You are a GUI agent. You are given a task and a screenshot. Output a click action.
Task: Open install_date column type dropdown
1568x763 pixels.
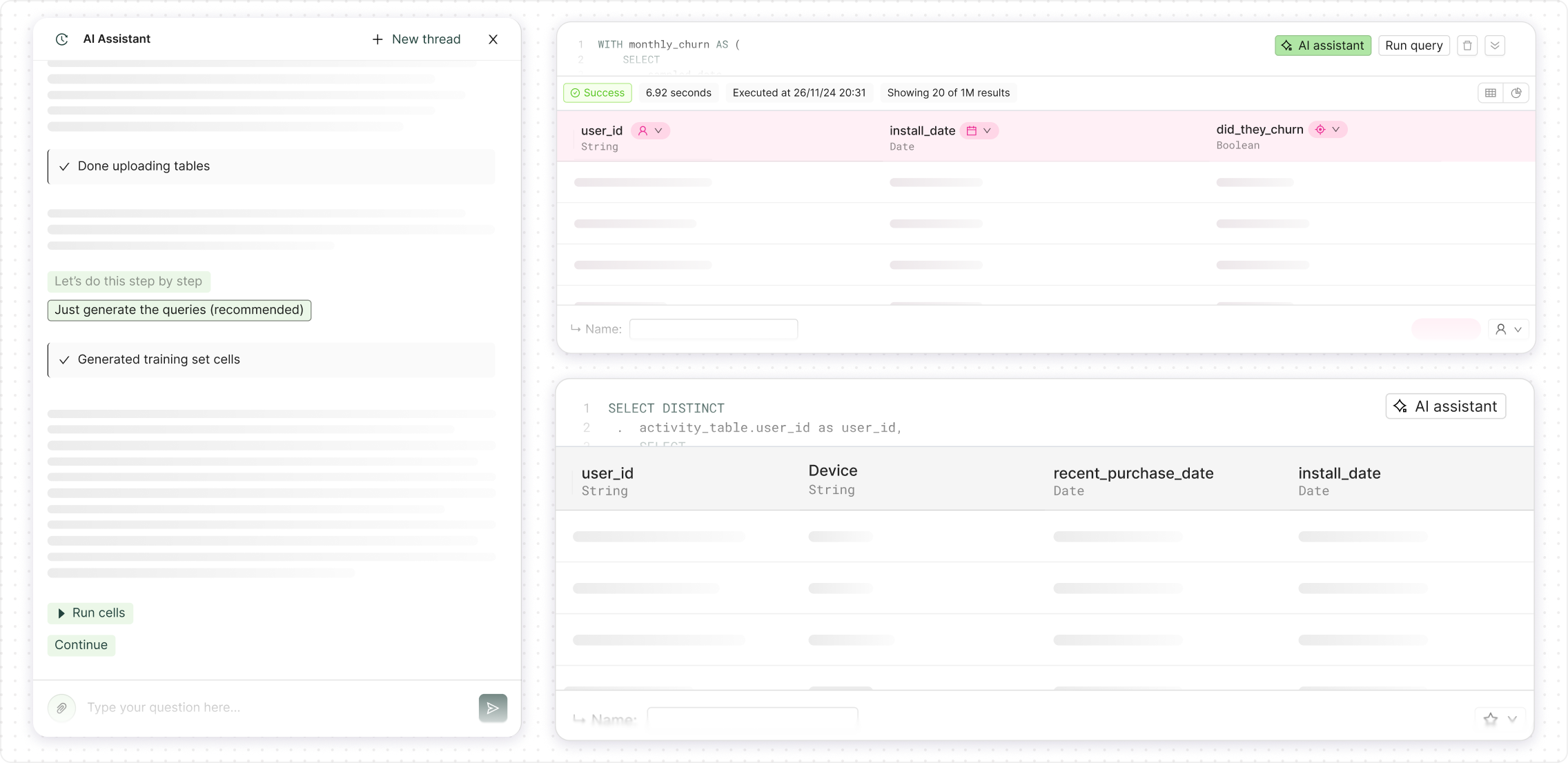(979, 130)
